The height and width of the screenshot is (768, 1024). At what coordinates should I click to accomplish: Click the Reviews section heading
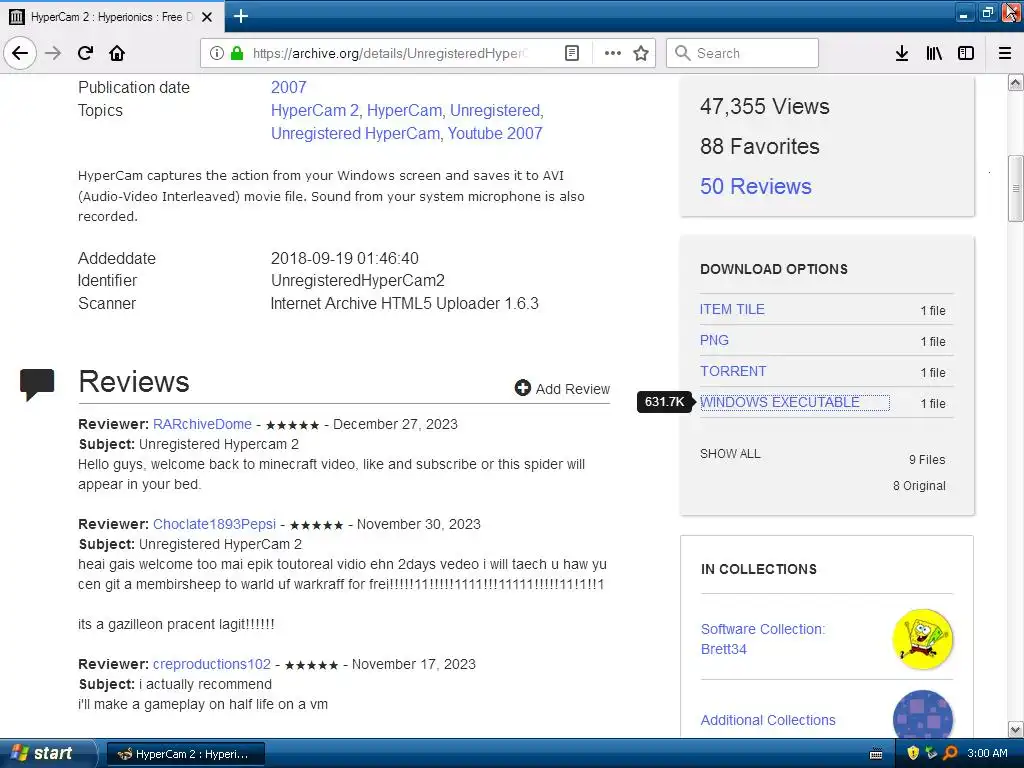[134, 381]
